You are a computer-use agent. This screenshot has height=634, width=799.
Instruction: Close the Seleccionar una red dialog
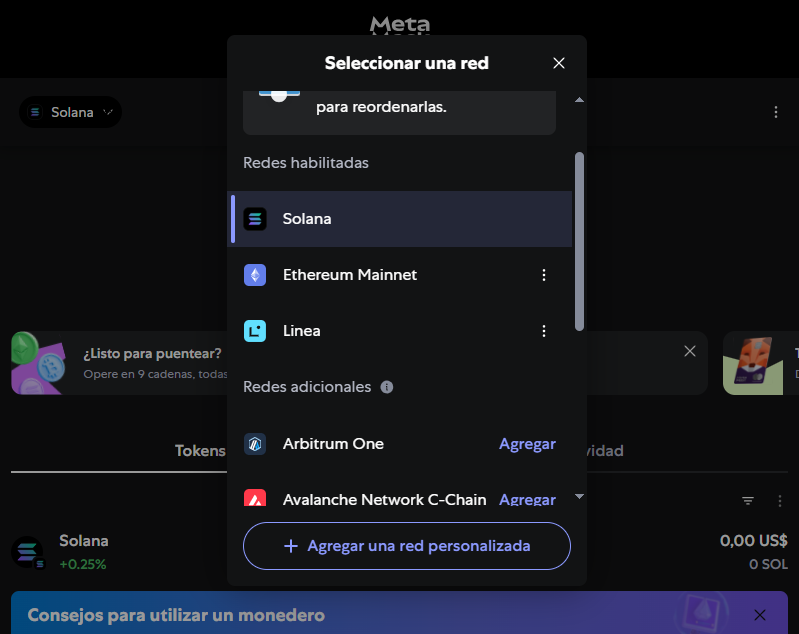coord(559,63)
